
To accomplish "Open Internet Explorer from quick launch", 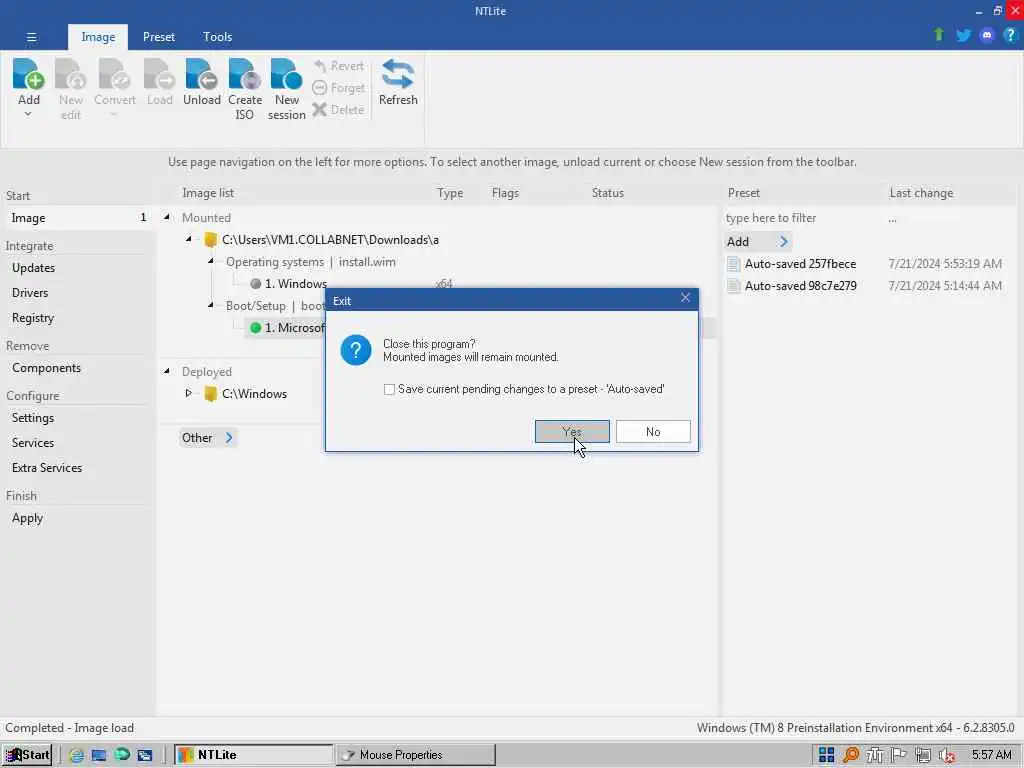I will [76, 756].
